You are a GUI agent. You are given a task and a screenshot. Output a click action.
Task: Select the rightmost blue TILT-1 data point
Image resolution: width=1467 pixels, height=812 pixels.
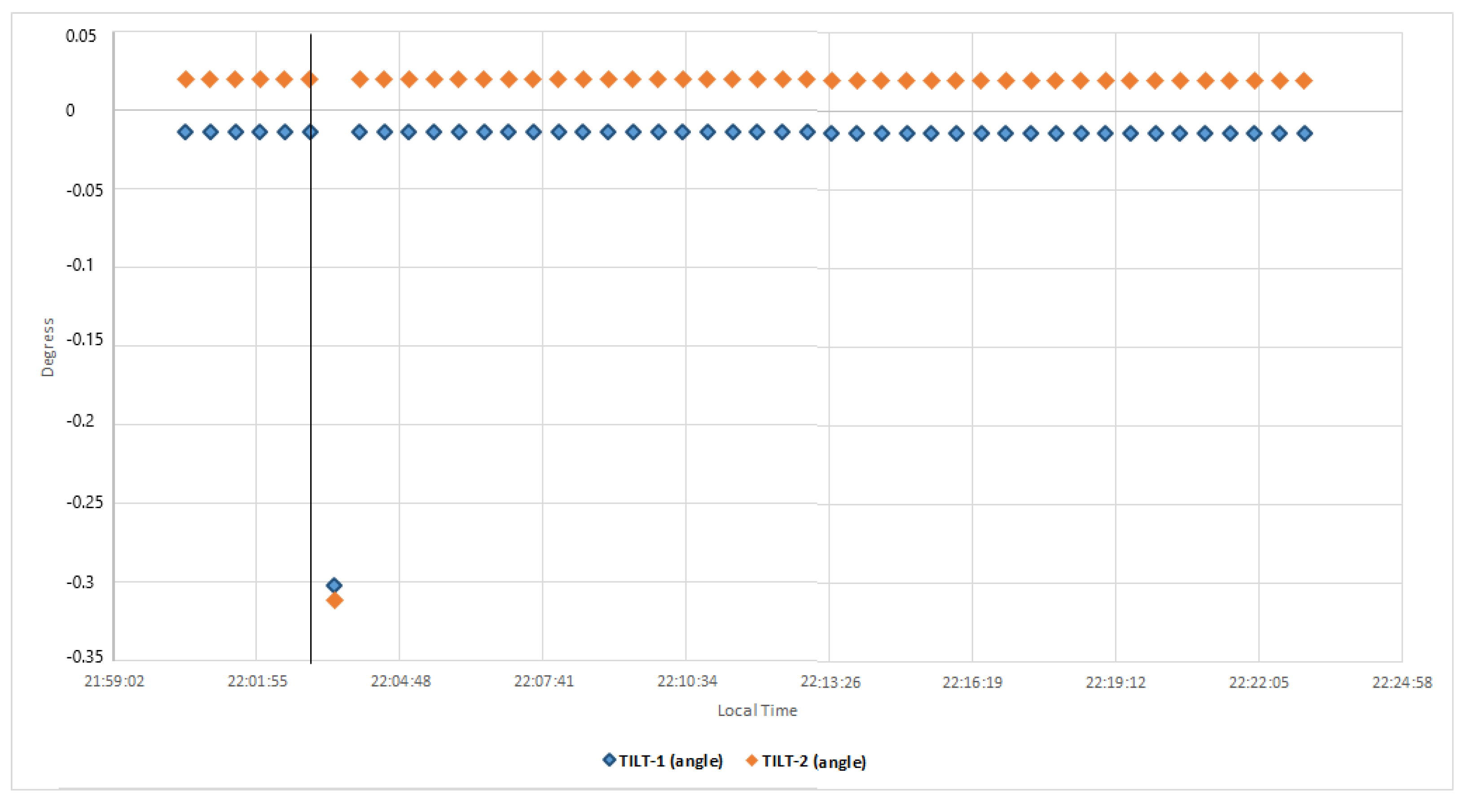point(1304,133)
